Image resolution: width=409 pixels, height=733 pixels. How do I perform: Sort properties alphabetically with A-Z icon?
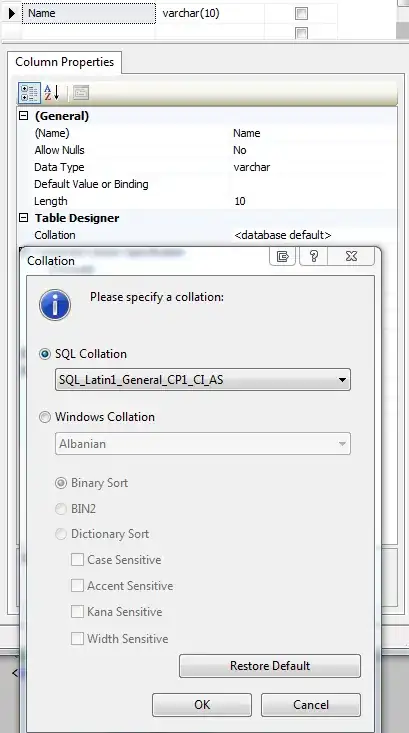coord(52,93)
